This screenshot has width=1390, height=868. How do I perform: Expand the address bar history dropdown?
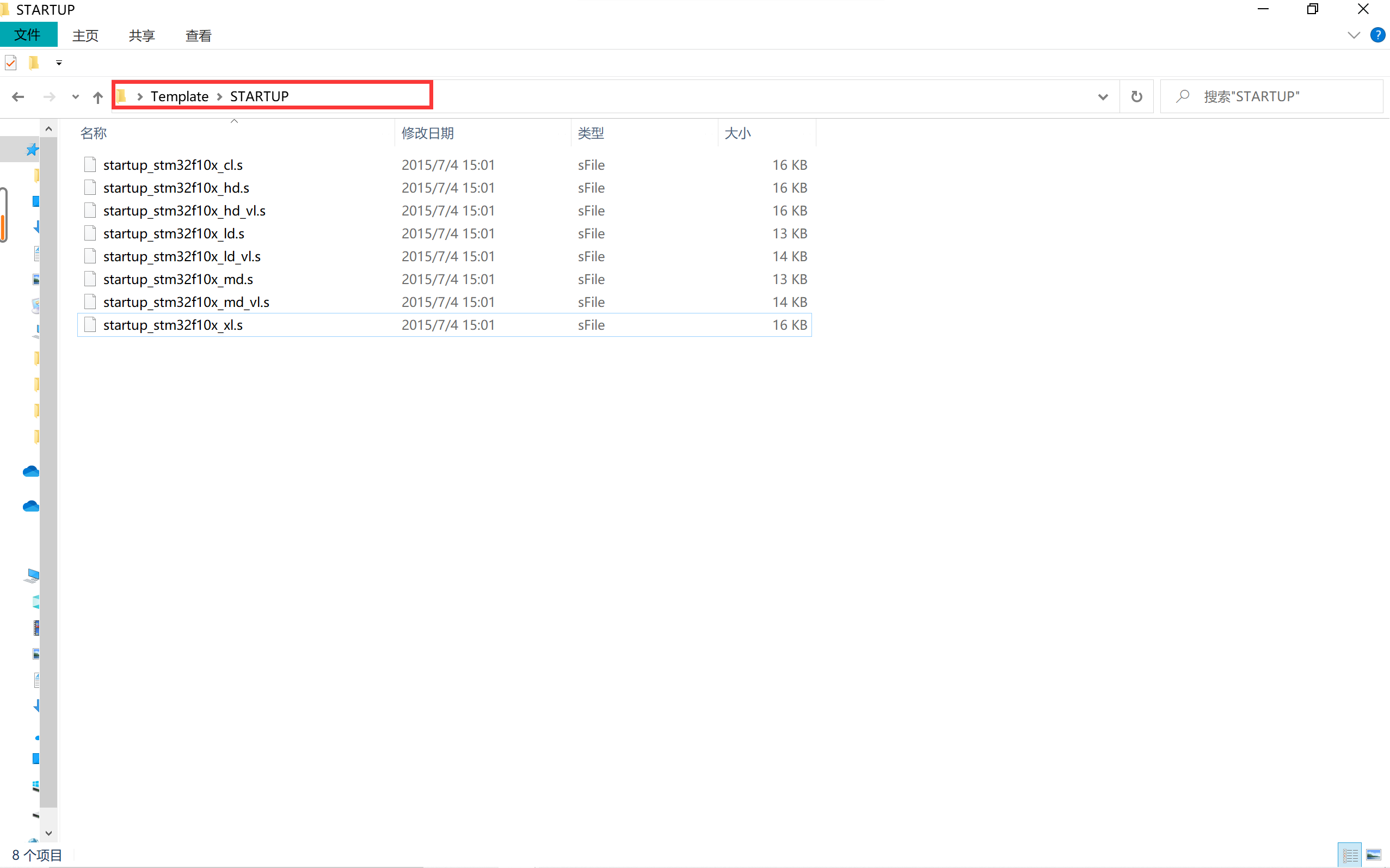(1102, 97)
